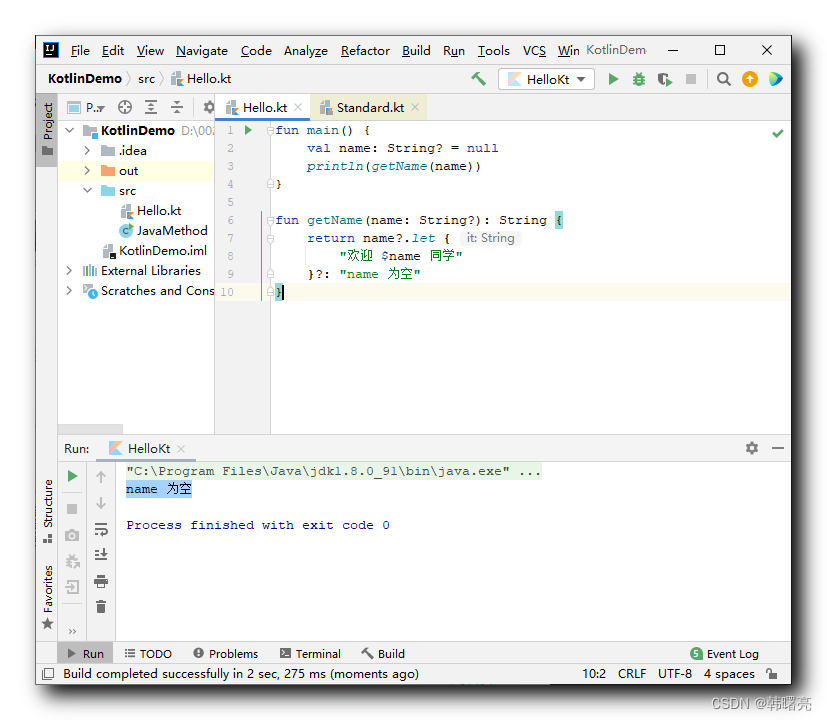The height and width of the screenshot is (720, 827).
Task: Rerun HelloKt in the Run panel
Action: (73, 476)
